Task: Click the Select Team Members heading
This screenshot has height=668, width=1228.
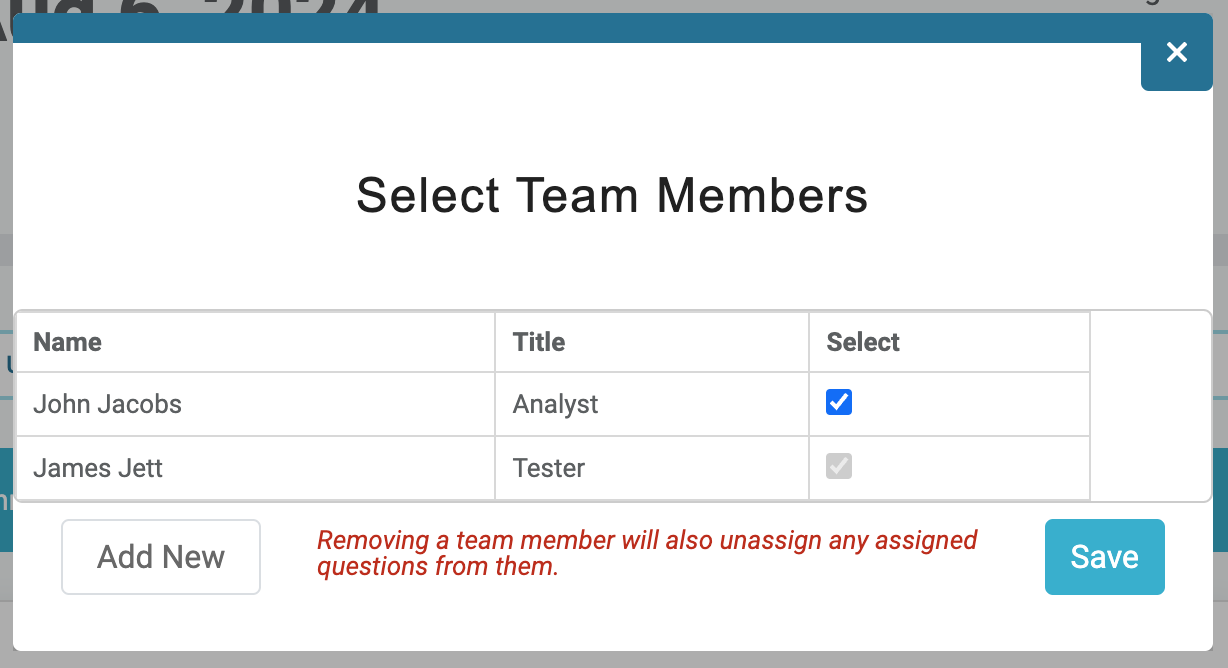Action: pyautogui.click(x=612, y=195)
